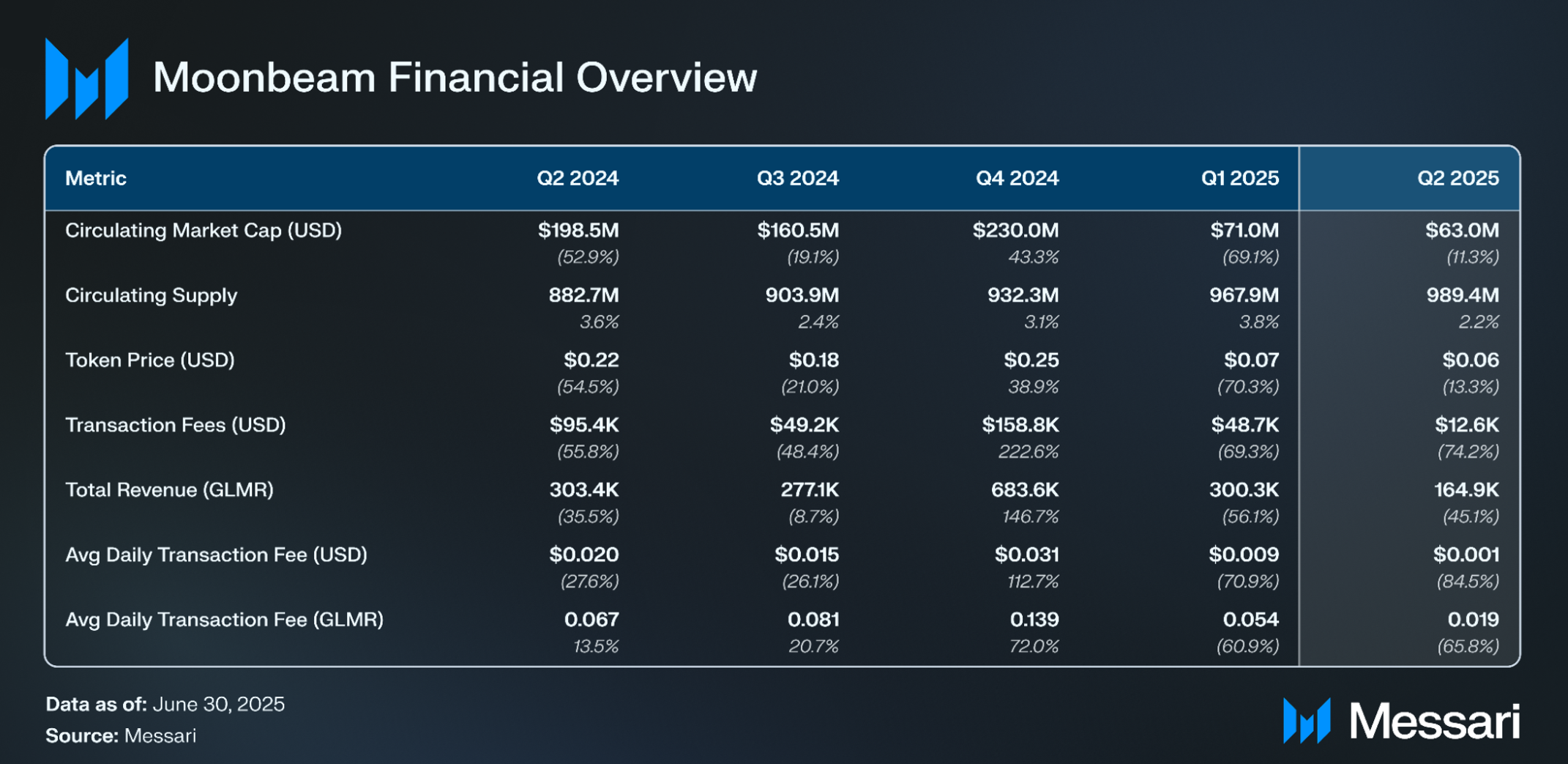Click the '$198.5M' market cap value
This screenshot has height=764, width=1568.
tap(578, 231)
